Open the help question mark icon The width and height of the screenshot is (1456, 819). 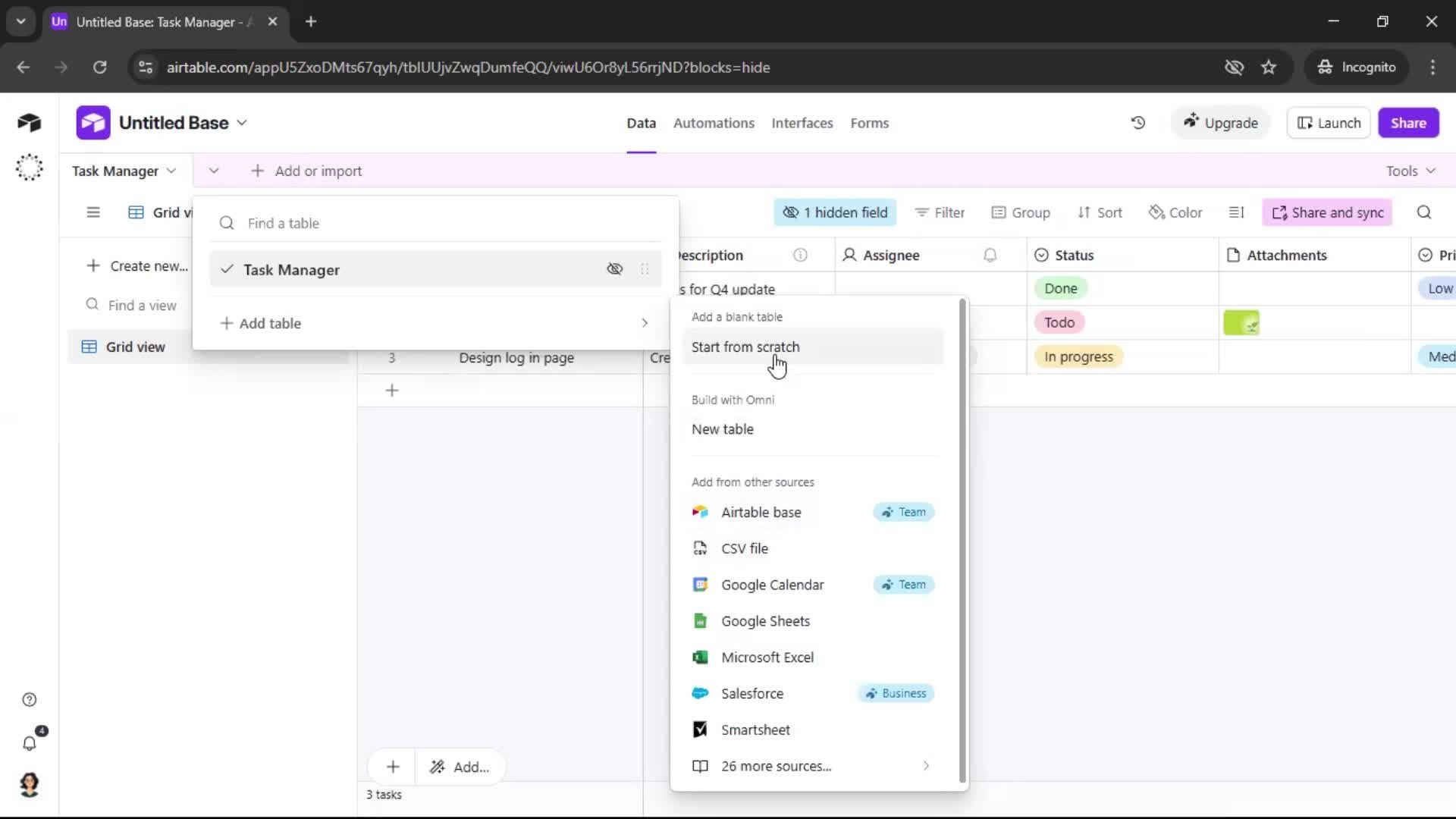click(30, 700)
